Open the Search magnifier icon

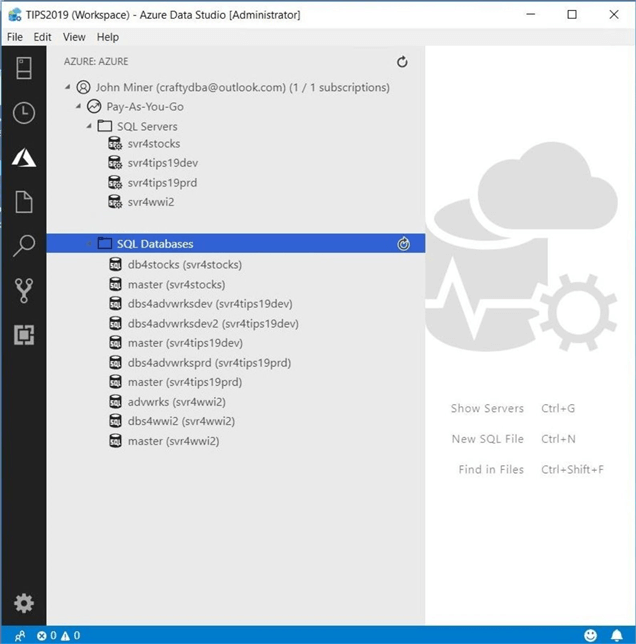click(24, 246)
